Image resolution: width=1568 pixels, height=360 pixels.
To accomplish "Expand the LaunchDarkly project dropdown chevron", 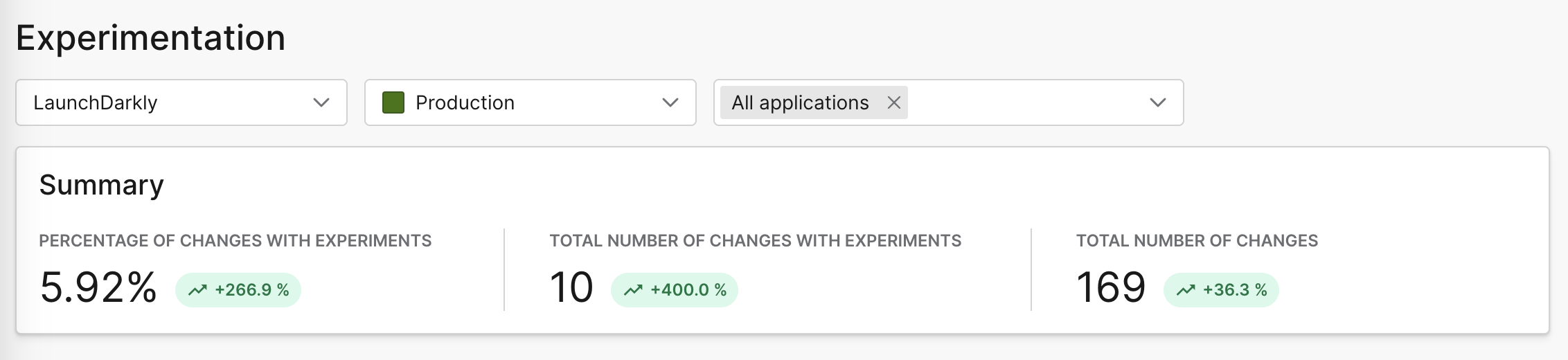I will click(321, 102).
